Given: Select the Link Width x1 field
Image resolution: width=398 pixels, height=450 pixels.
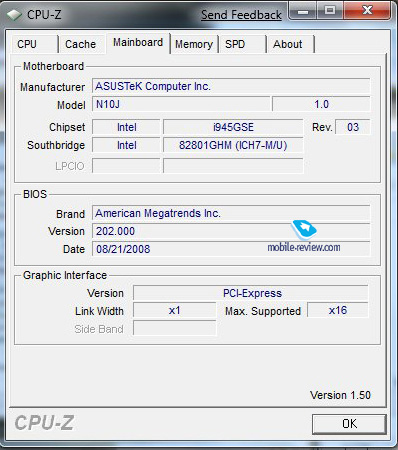Looking at the screenshot, I should [175, 310].
